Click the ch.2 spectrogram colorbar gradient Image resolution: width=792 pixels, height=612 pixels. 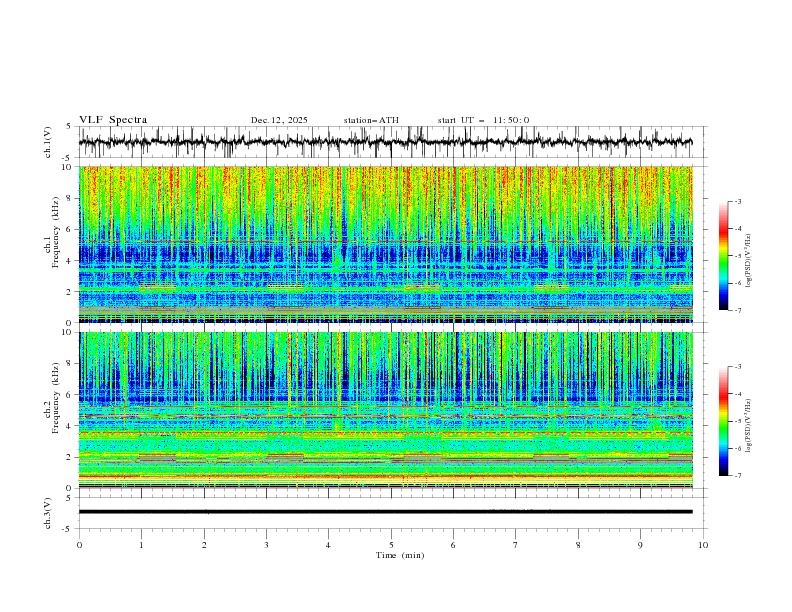(723, 421)
